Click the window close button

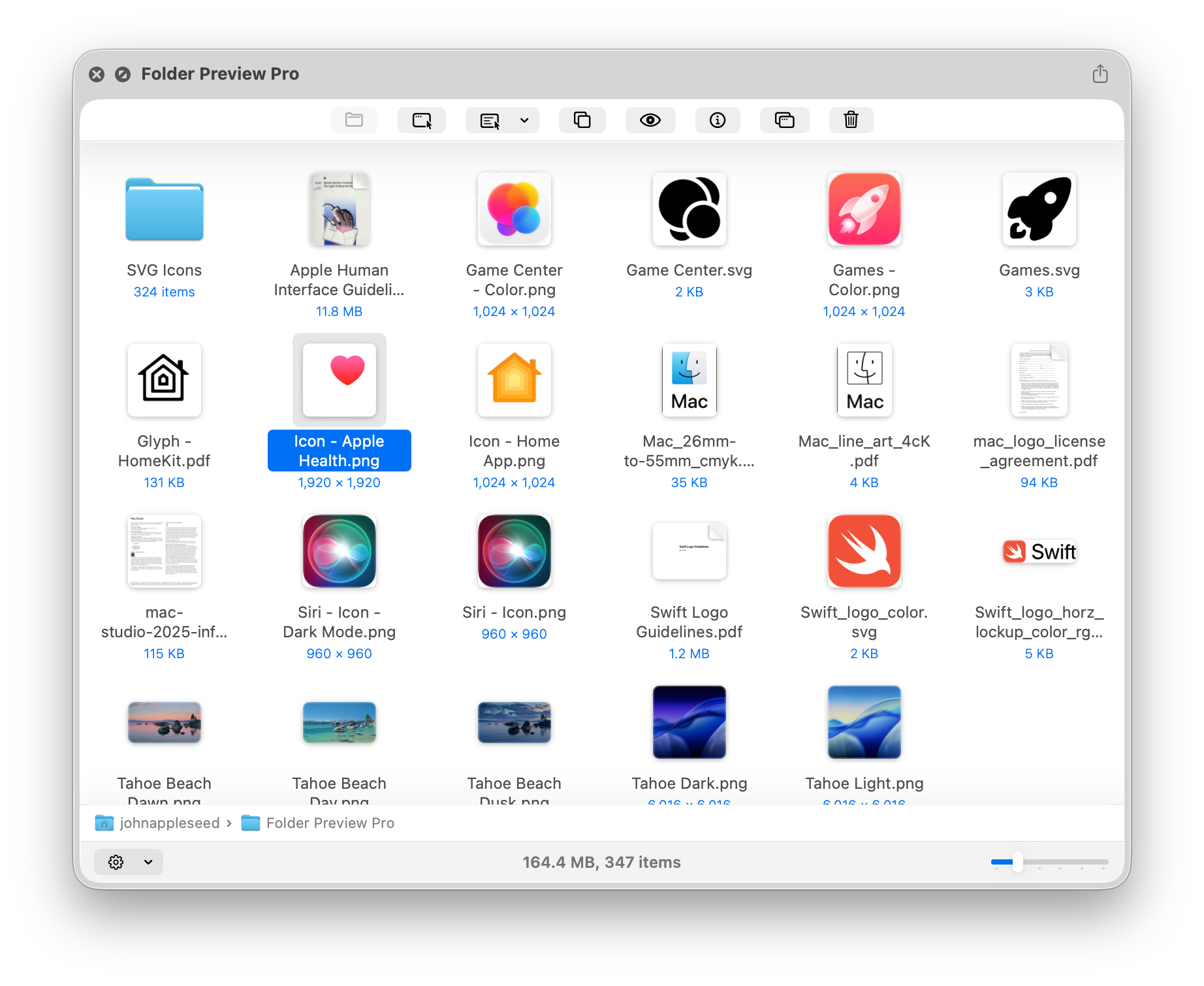coord(97,74)
